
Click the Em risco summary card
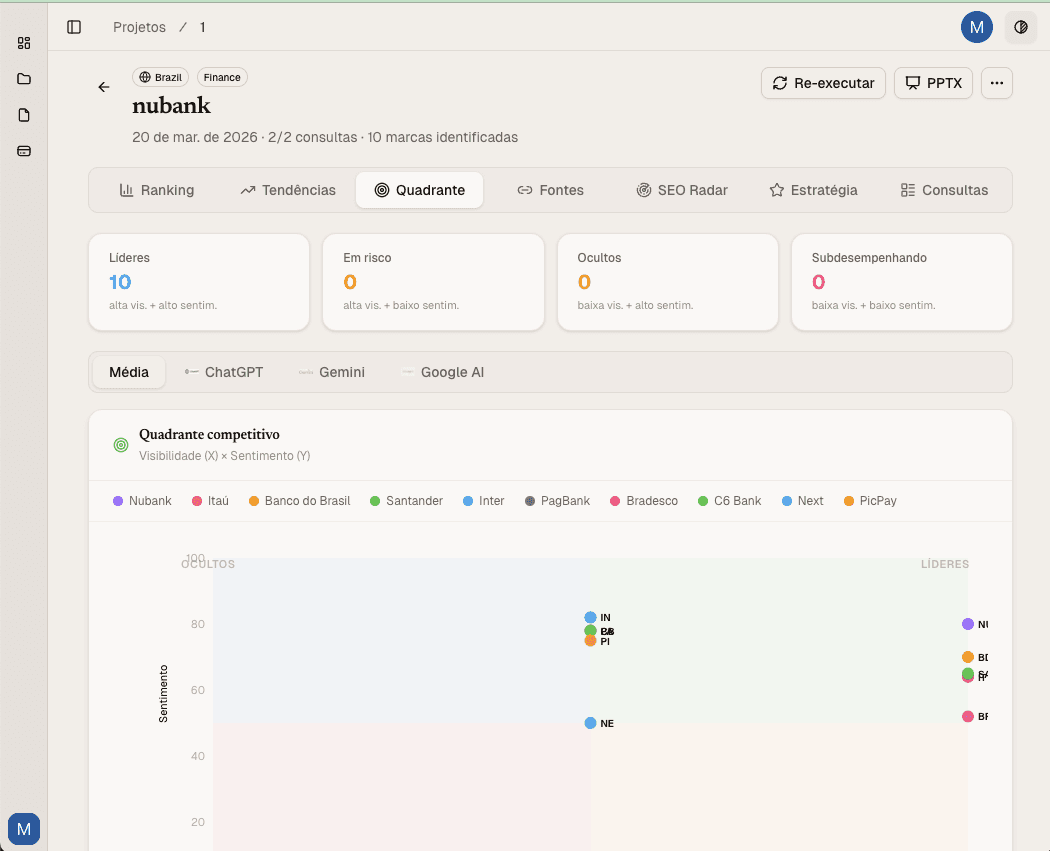[433, 282]
